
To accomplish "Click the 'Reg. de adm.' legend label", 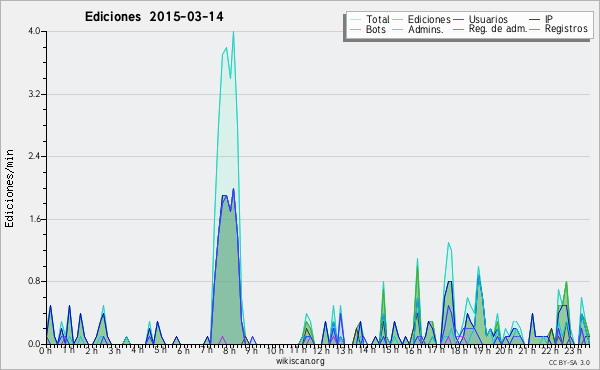I will pos(498,29).
